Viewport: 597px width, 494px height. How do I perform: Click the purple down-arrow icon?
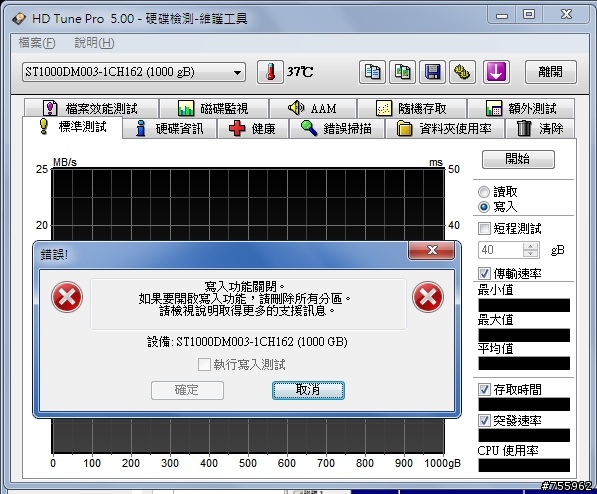(x=496, y=72)
